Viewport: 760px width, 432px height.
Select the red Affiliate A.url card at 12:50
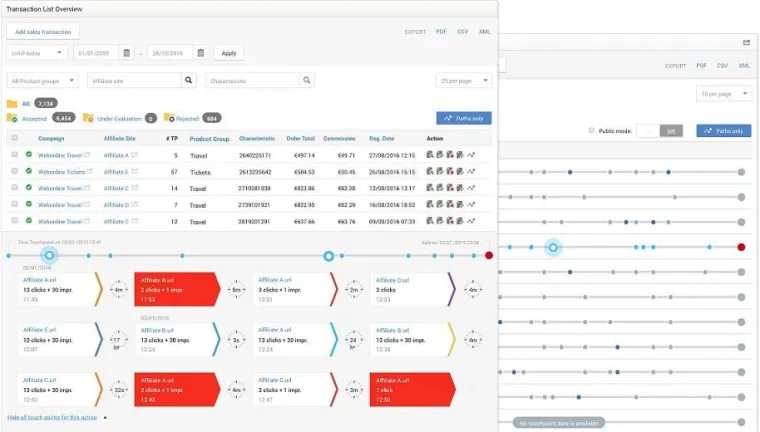[412, 389]
